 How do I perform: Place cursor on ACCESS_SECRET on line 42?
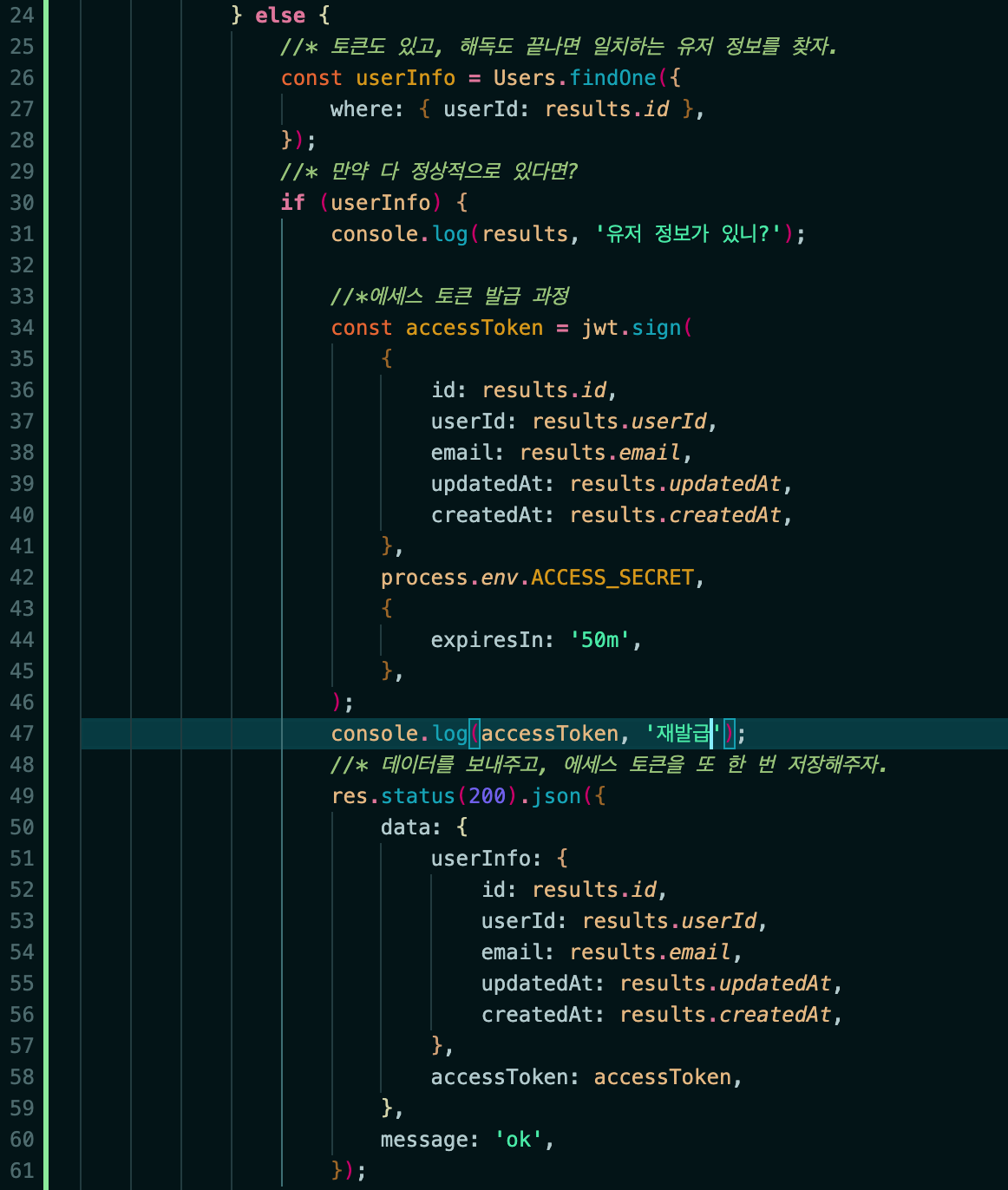pos(612,578)
